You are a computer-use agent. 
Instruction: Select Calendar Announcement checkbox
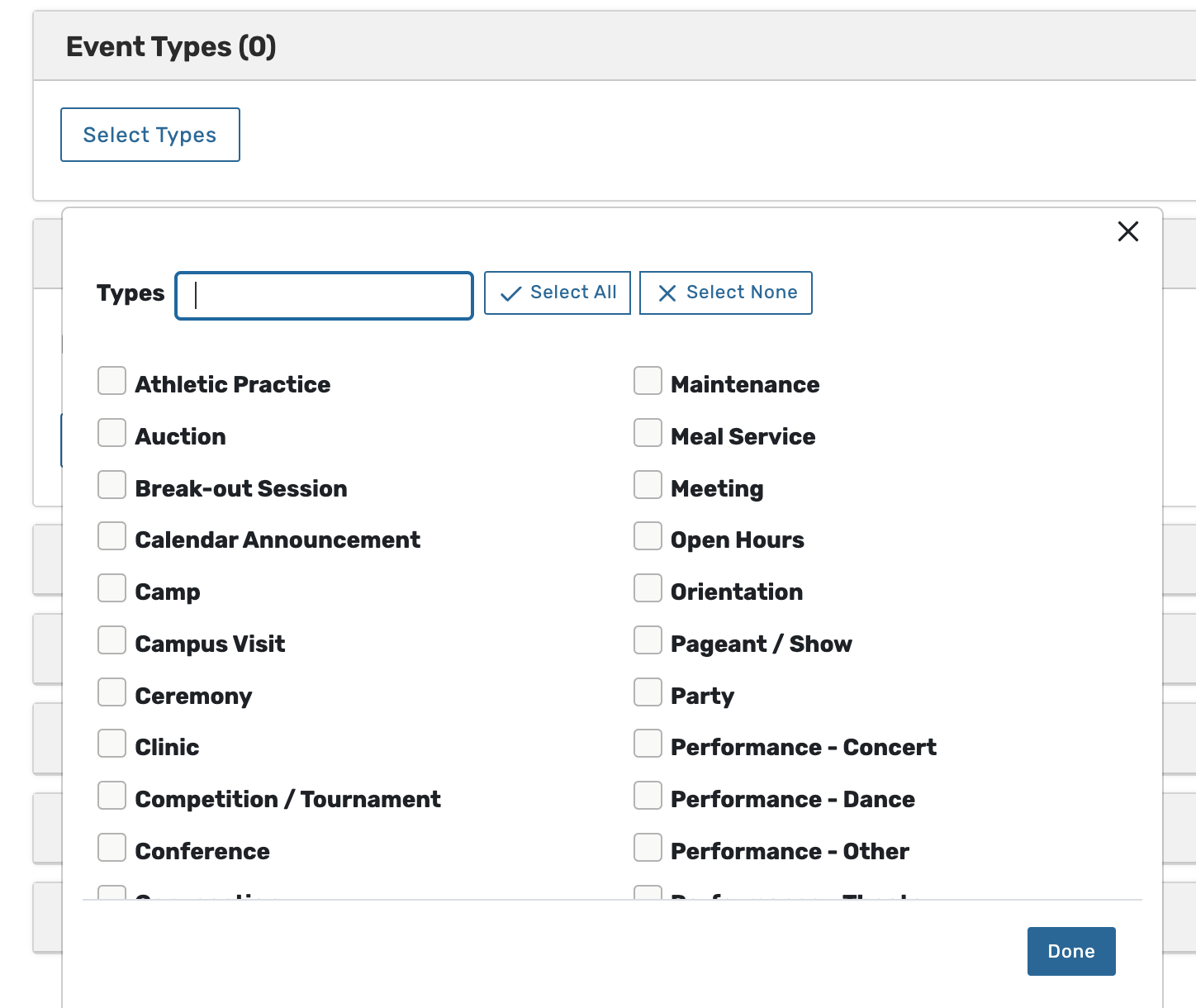pyautogui.click(x=112, y=536)
